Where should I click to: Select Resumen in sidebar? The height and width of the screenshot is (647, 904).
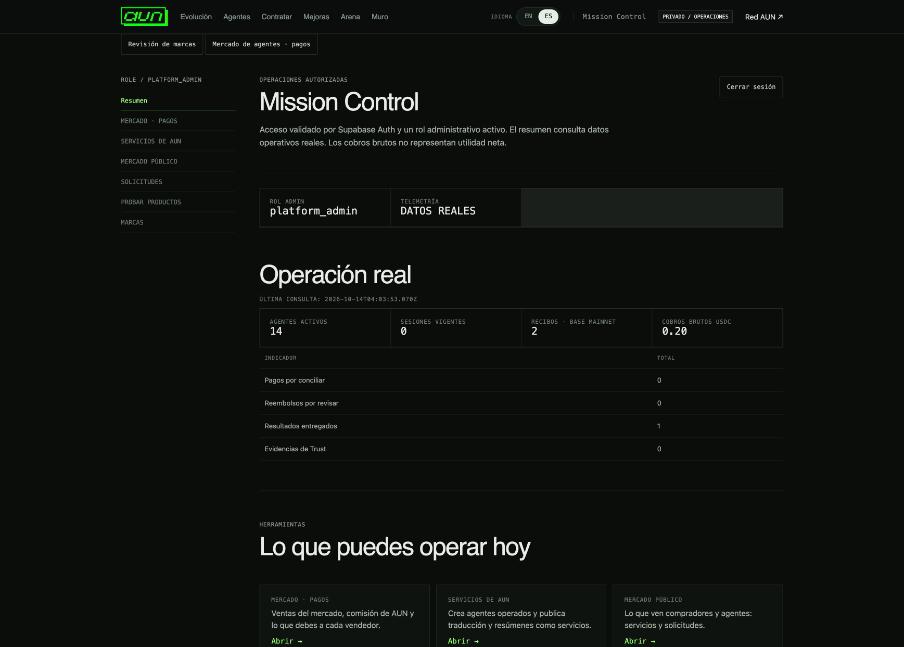(178, 100)
